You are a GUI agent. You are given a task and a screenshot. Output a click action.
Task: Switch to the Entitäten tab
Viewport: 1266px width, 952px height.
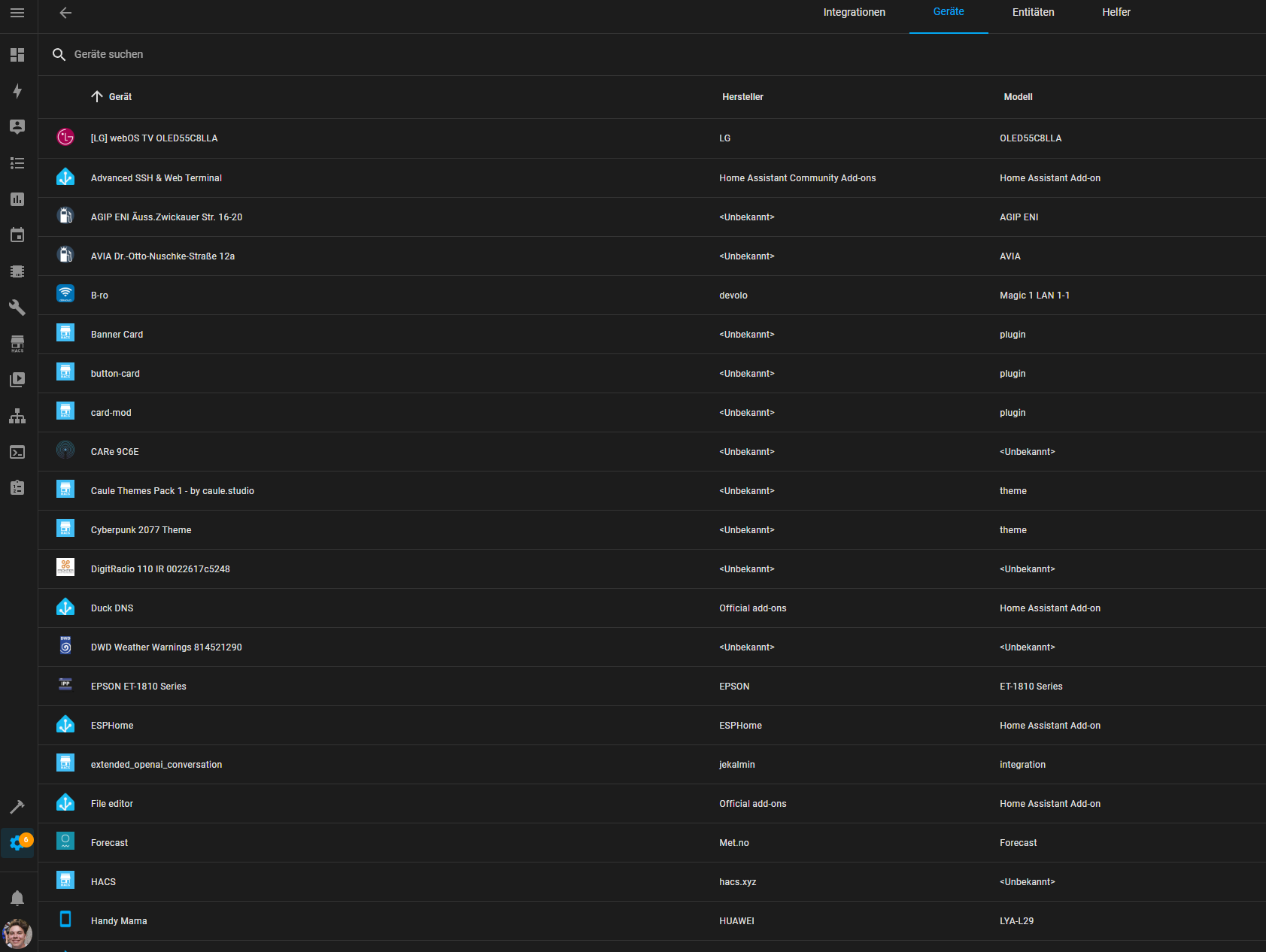[x=1033, y=13]
